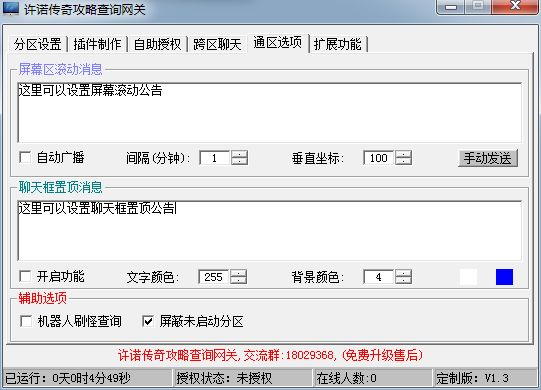The image size is (541, 390).
Task: Click the 授权状态: 未授权 status entry
Action: coord(243,378)
